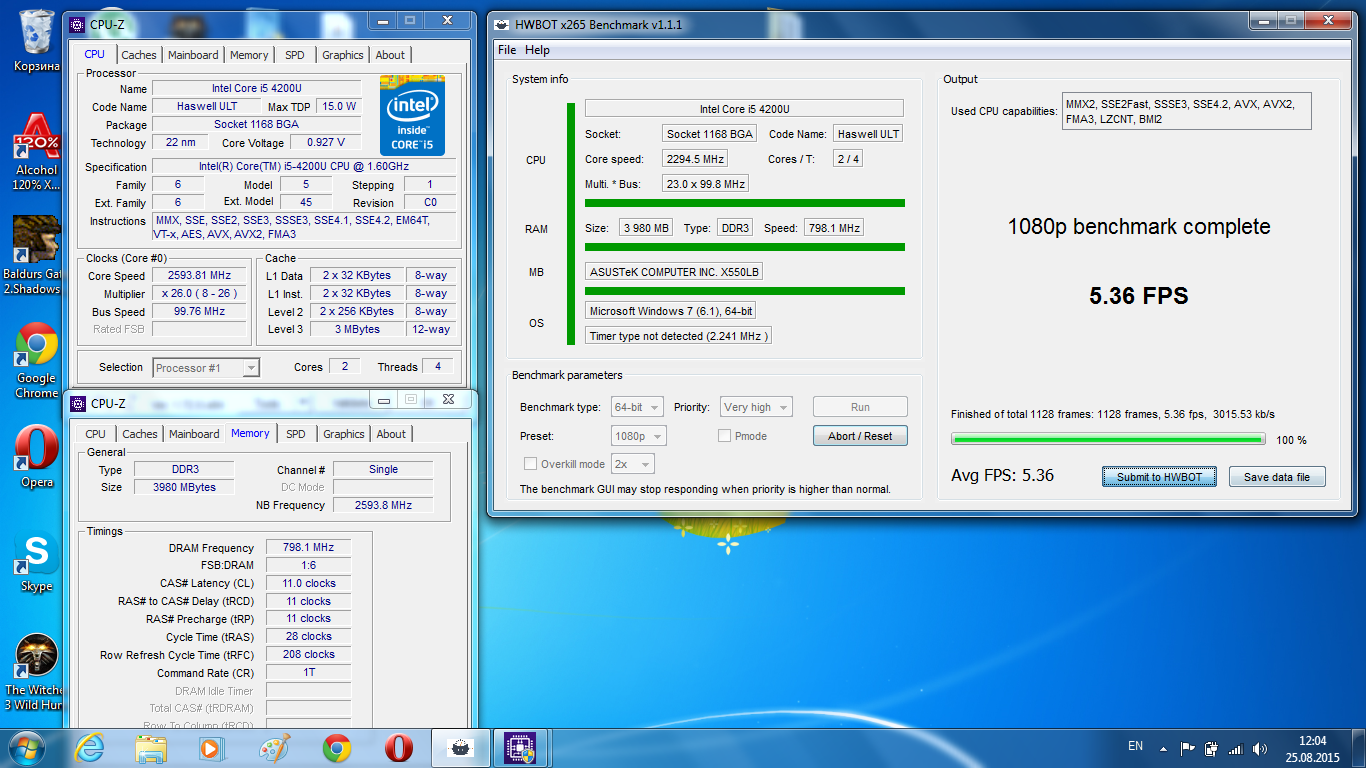Show hidden system tray icons
This screenshot has height=768, width=1366.
pyautogui.click(x=1163, y=748)
